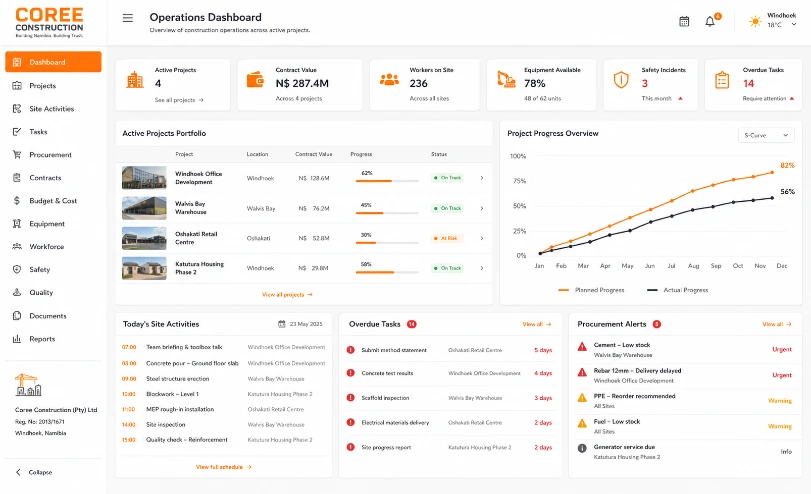Expand the Windhoek Office Development row chevron
This screenshot has height=494, width=811.
(482, 178)
